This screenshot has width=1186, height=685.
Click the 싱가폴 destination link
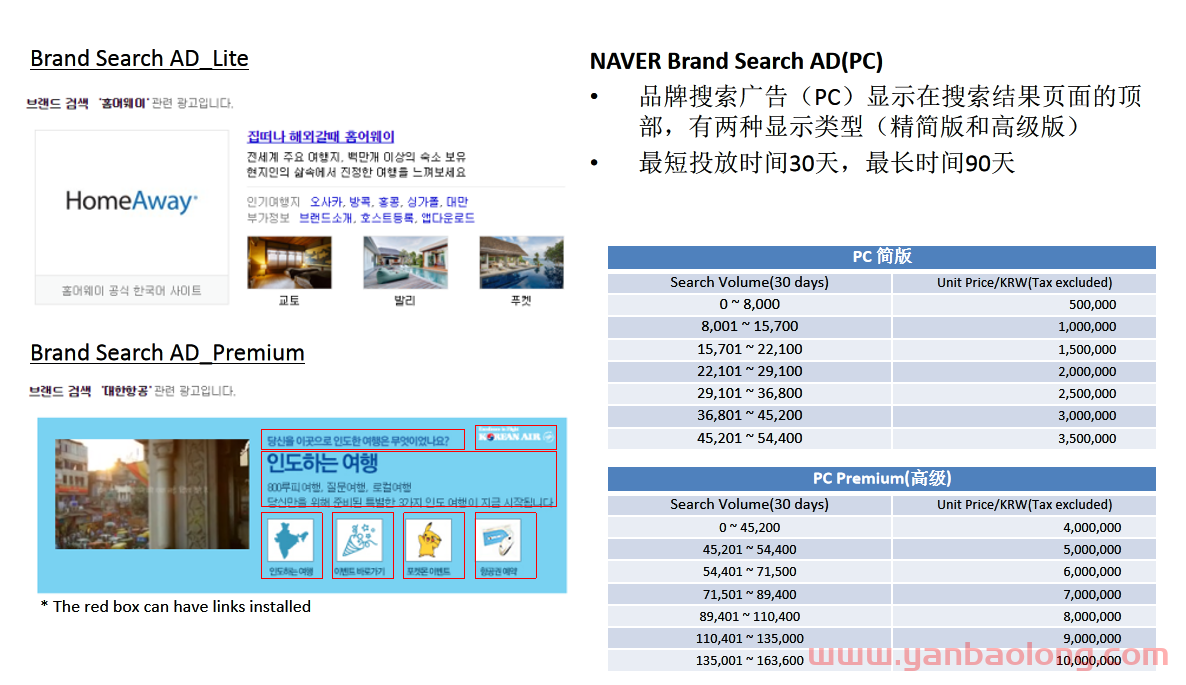(x=423, y=202)
